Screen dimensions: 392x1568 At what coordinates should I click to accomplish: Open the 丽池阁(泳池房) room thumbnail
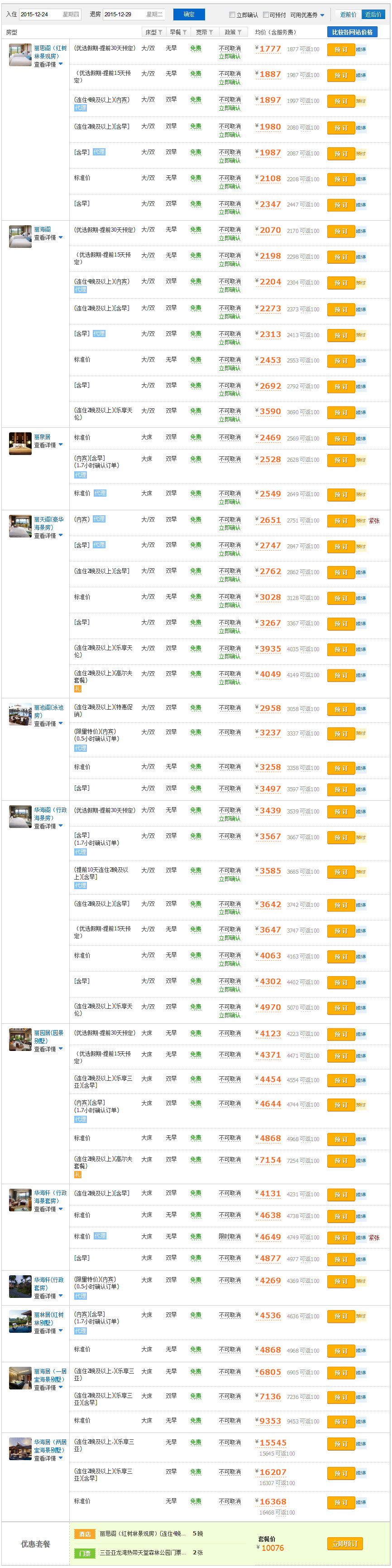coord(20,715)
